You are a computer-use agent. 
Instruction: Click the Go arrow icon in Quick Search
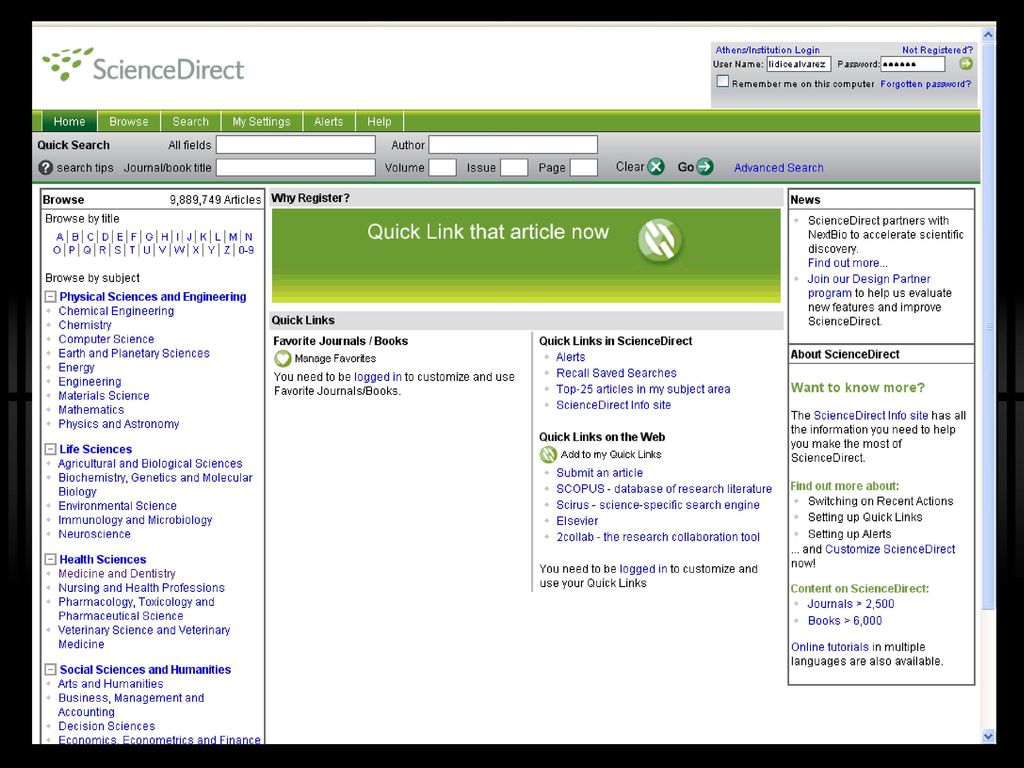[705, 167]
